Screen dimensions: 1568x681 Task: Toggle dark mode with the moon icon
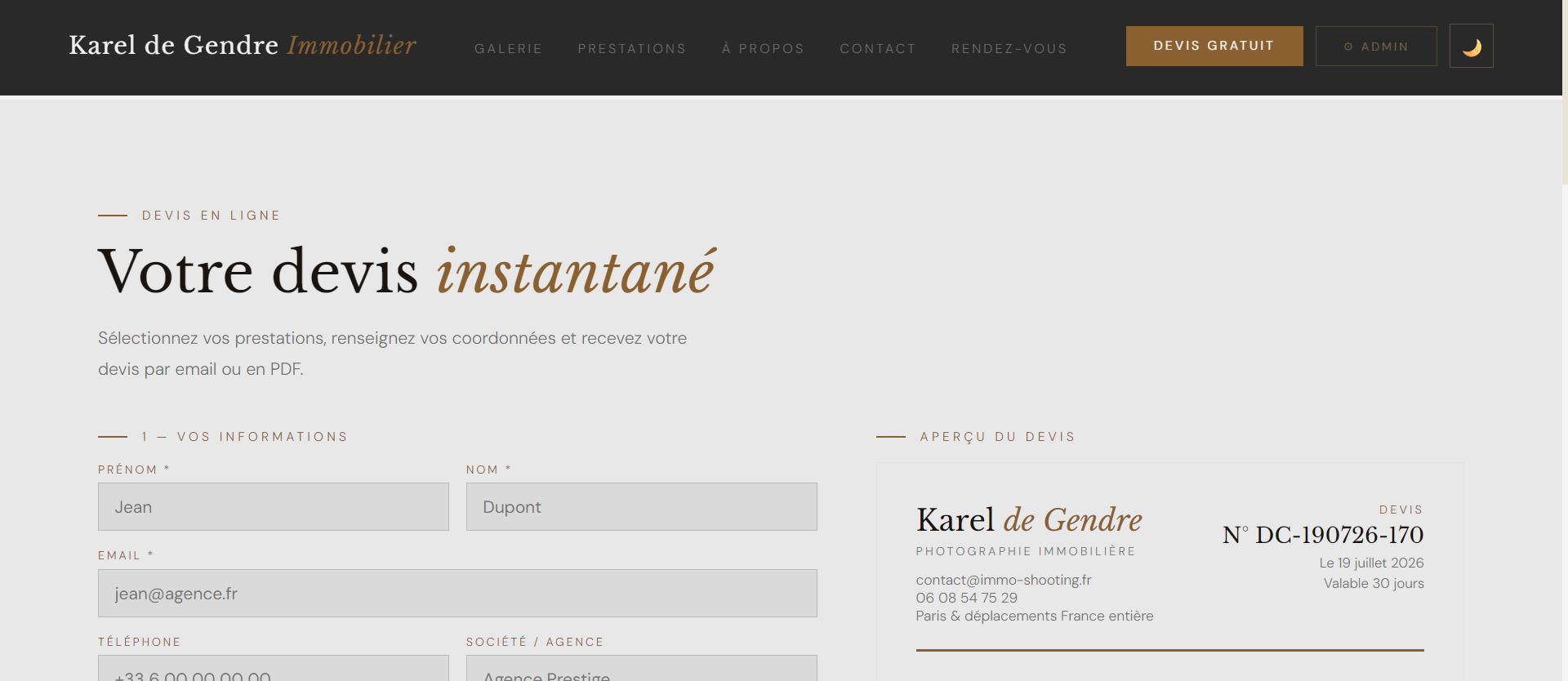[x=1471, y=46]
